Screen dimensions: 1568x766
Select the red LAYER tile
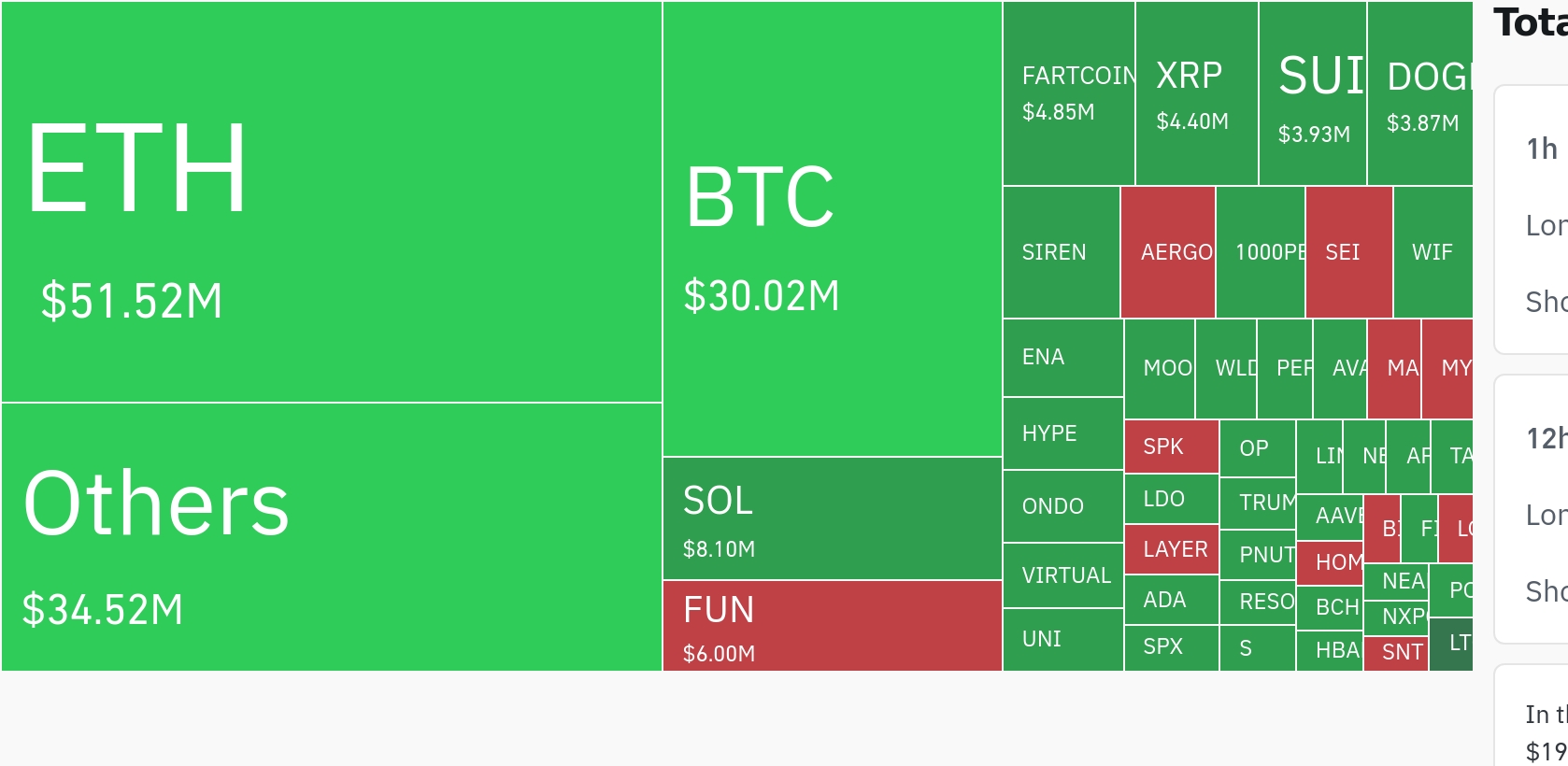click(x=1172, y=549)
